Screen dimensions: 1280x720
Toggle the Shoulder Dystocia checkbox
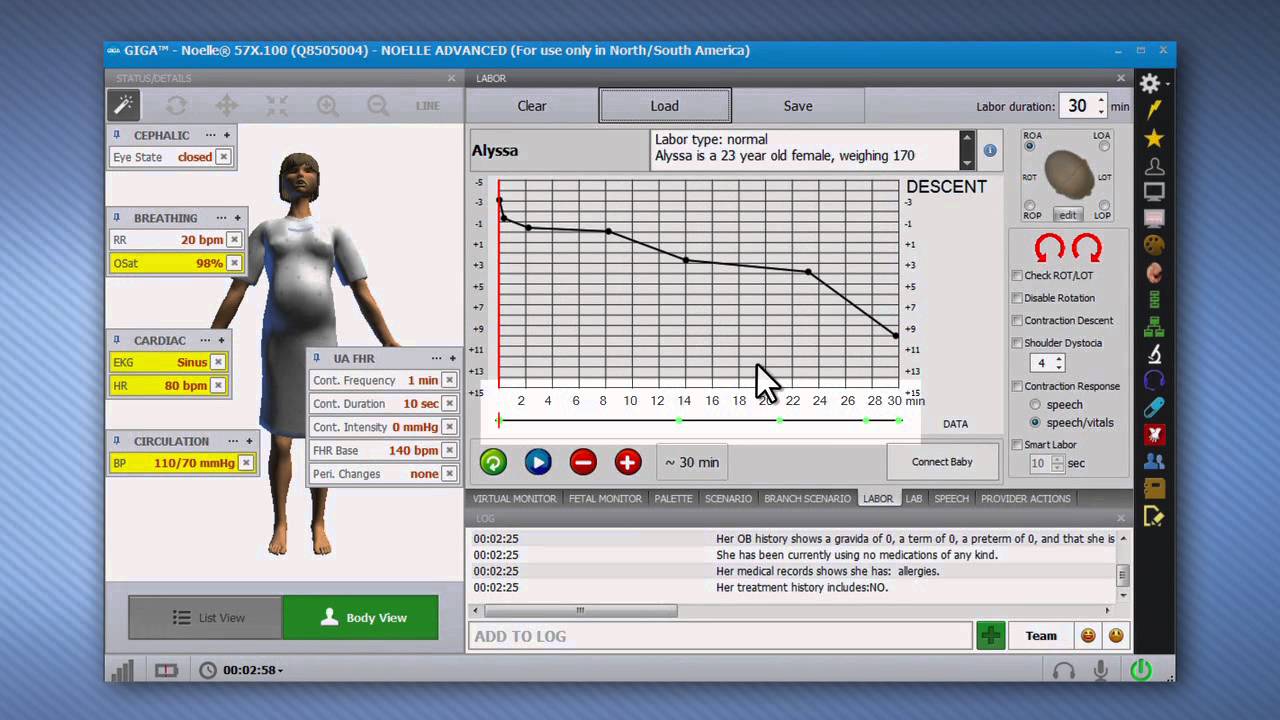[x=1017, y=343]
